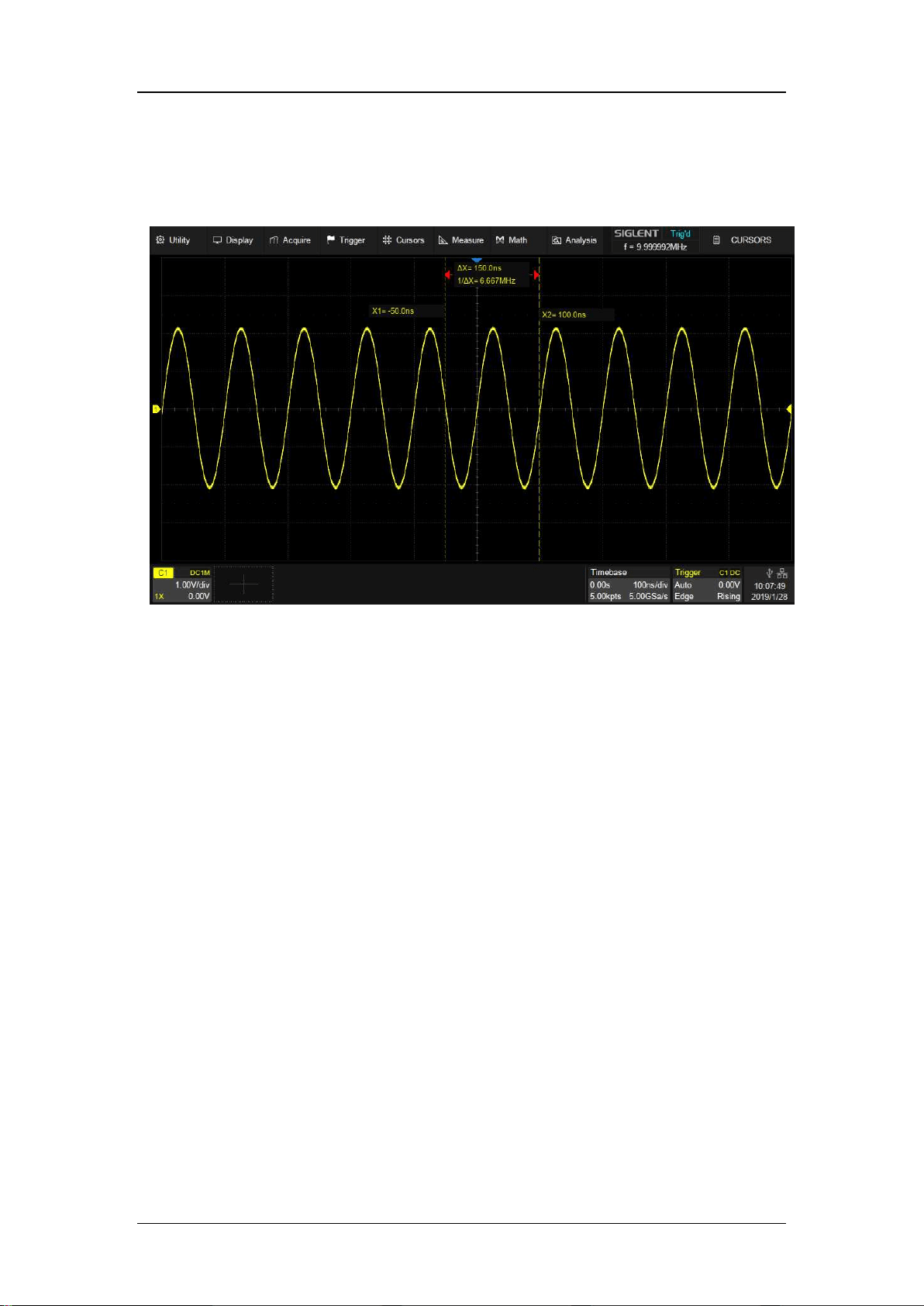Image resolution: width=924 pixels, height=1306 pixels.
Task: Click the date 2019/1/28
Action: tap(770, 597)
